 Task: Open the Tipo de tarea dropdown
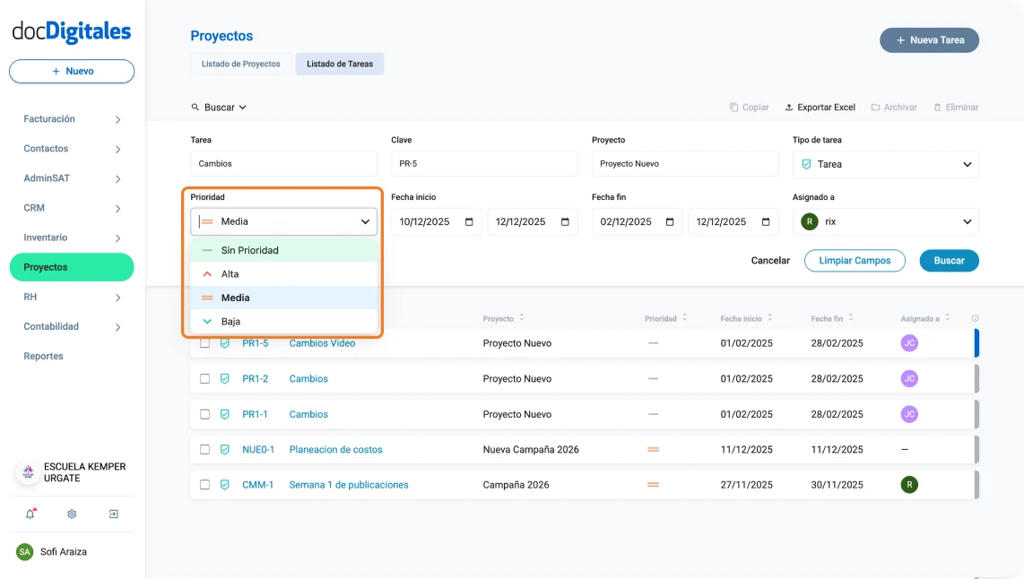885,164
